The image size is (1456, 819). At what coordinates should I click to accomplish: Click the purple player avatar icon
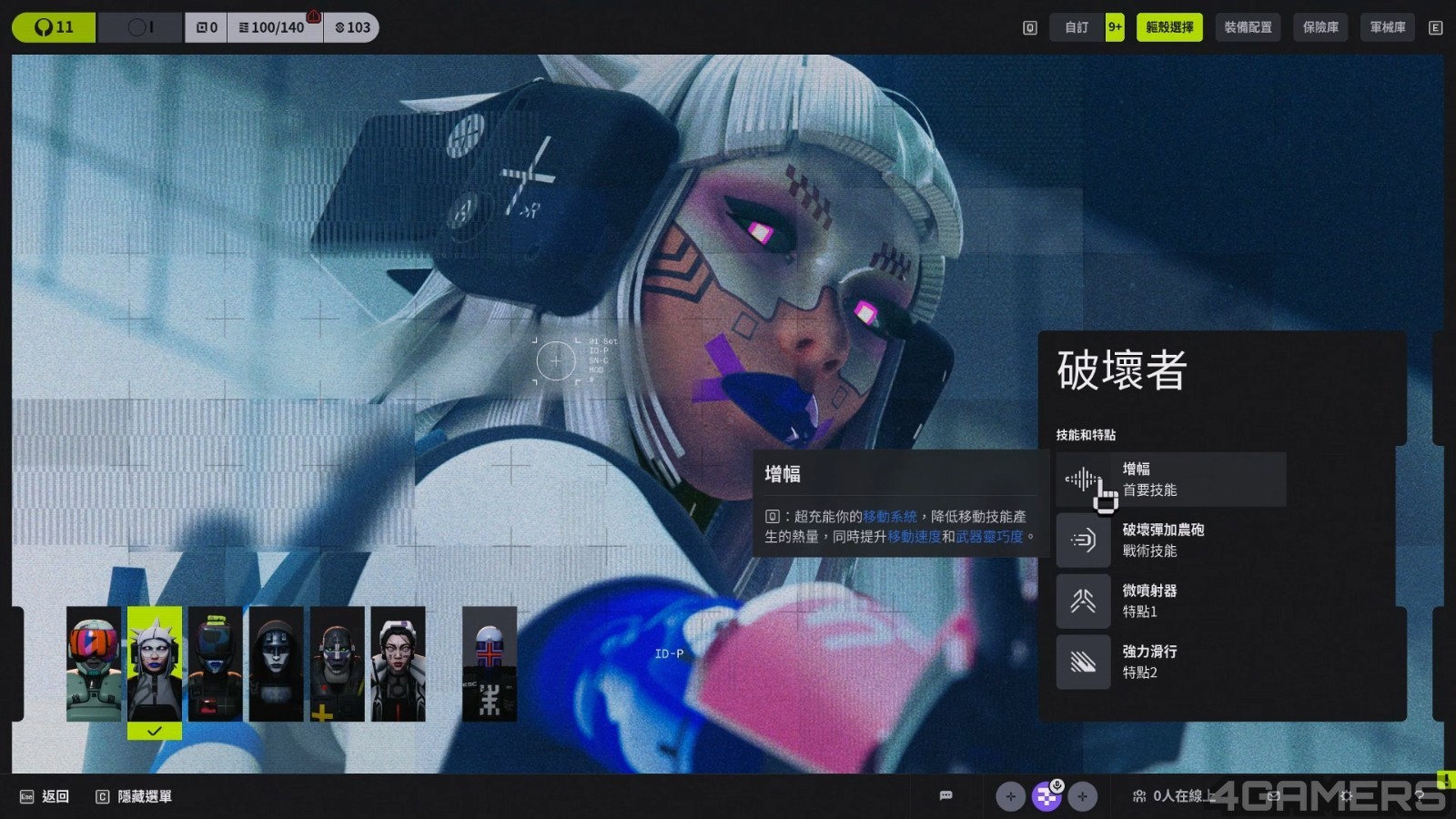tap(1046, 797)
